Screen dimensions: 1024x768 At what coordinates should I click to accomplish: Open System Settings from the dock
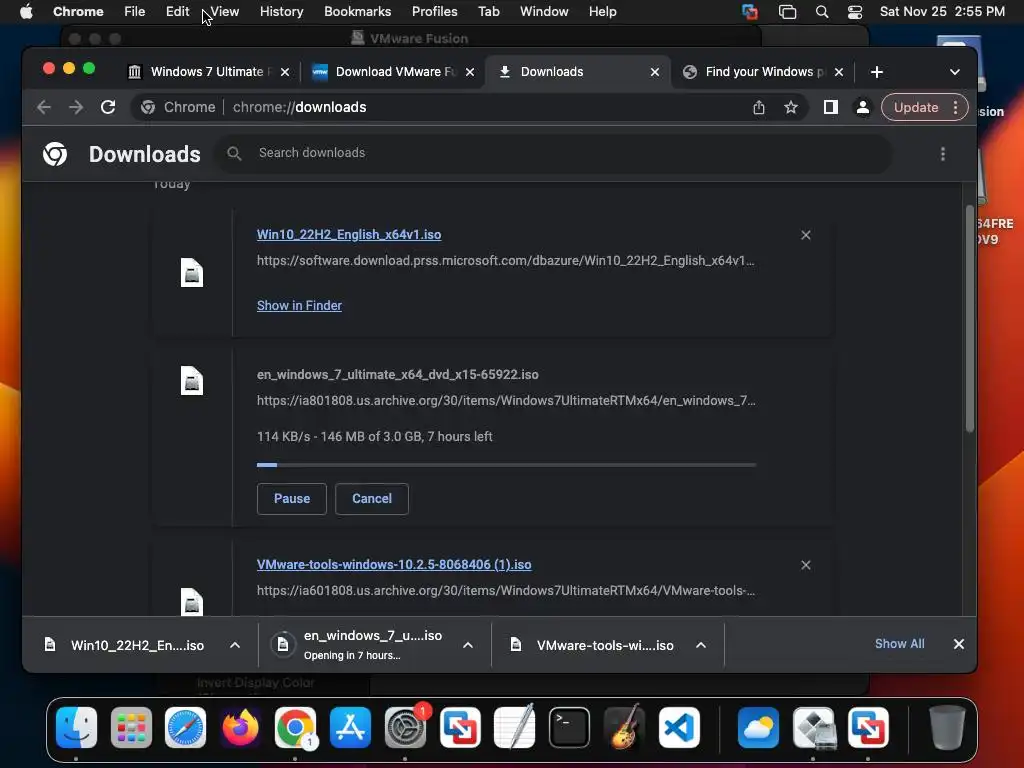[x=405, y=727]
